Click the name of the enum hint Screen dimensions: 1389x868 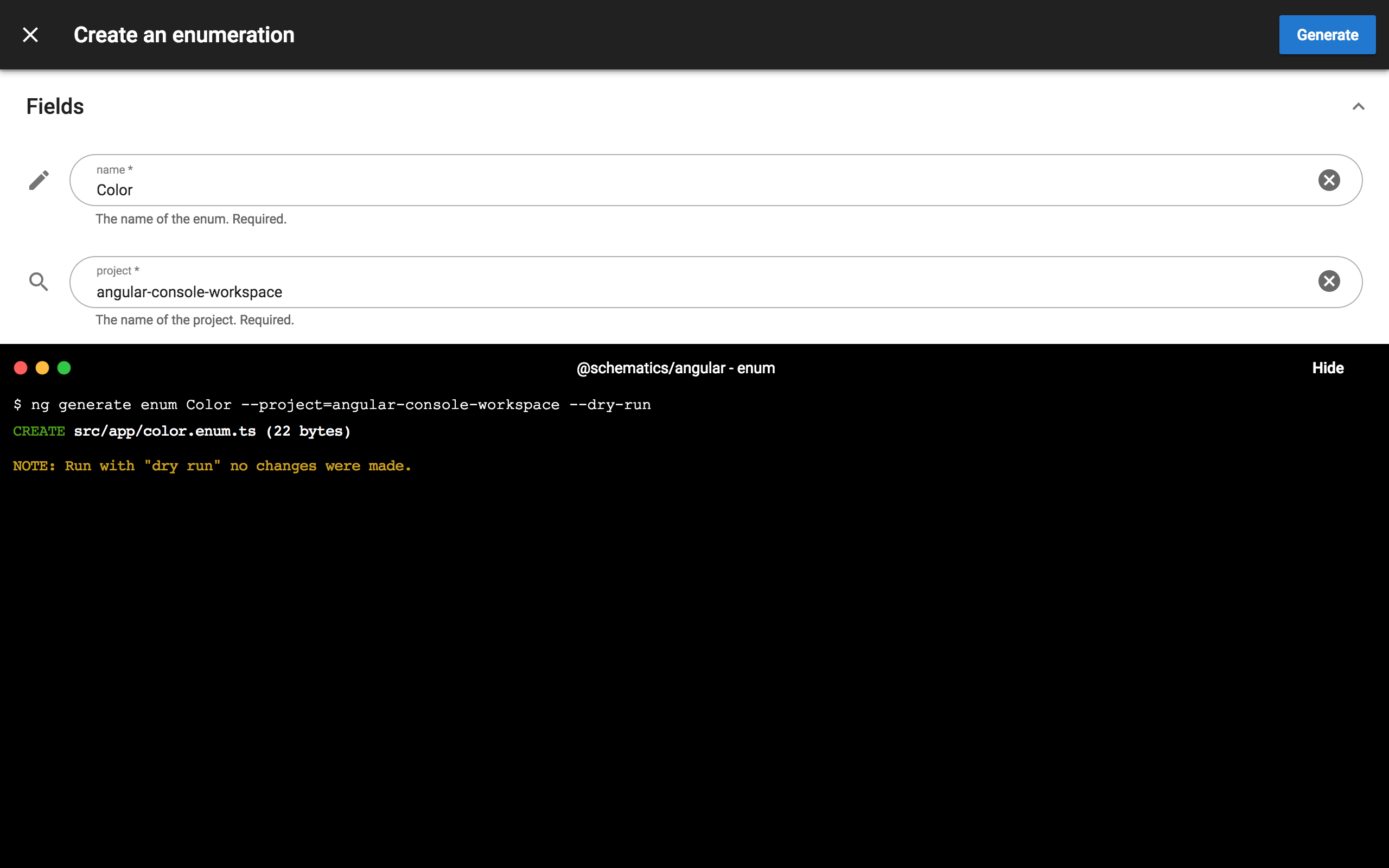pyautogui.click(x=191, y=219)
